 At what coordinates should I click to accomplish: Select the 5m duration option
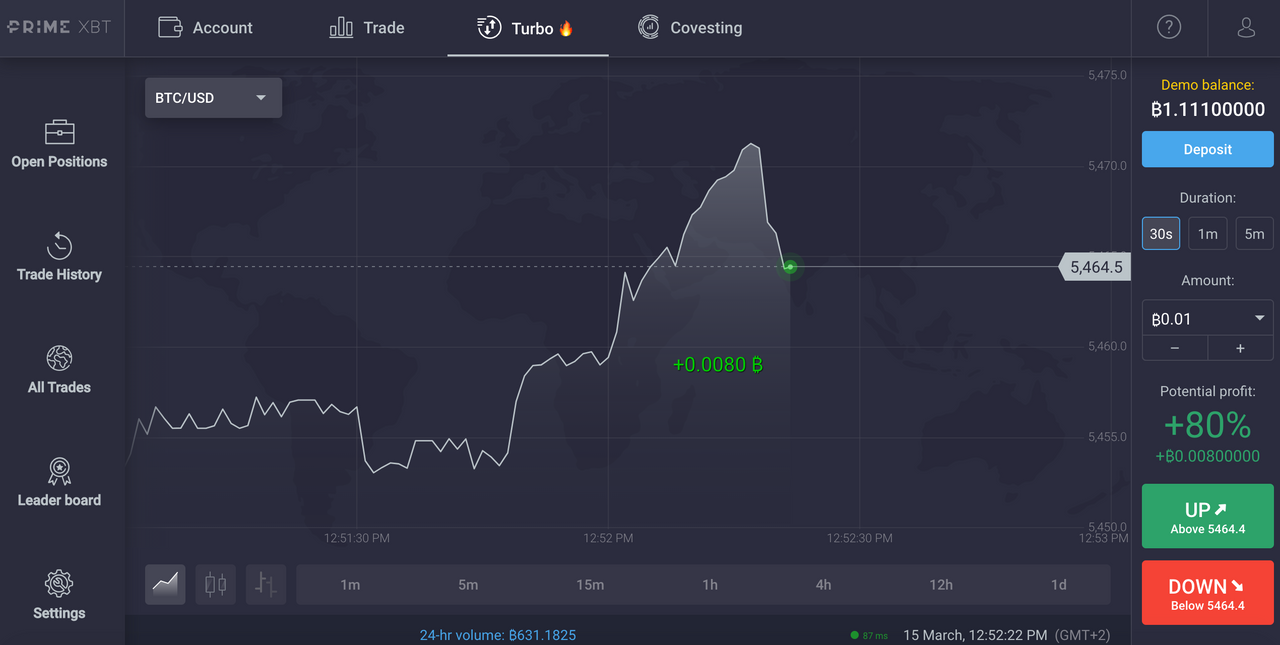coord(1254,234)
